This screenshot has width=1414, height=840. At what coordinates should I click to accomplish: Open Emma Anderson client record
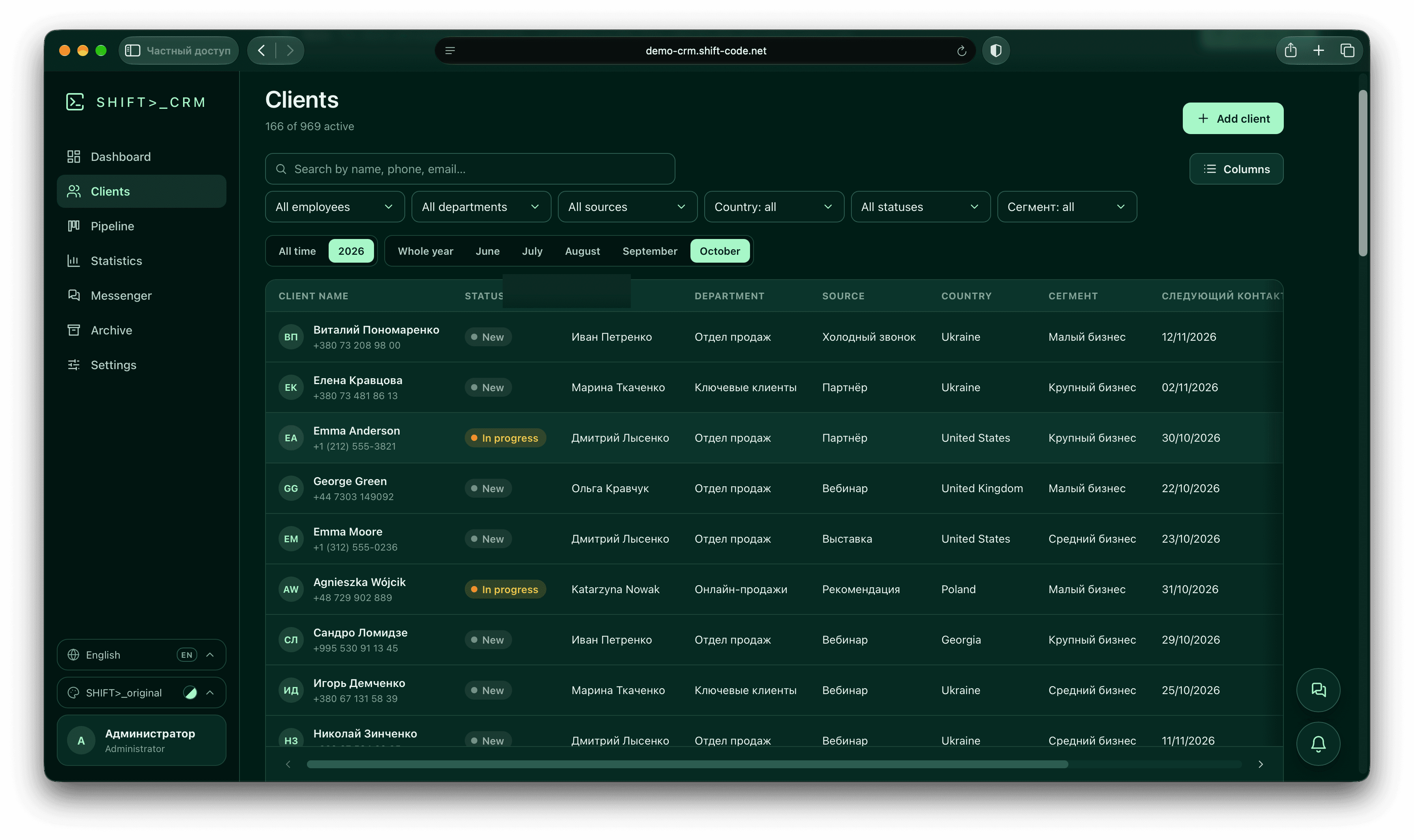774,437
